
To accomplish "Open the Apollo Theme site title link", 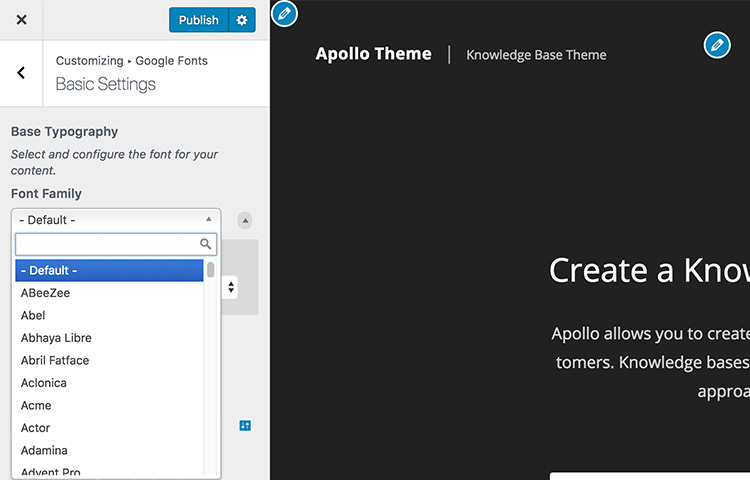I will coord(374,54).
